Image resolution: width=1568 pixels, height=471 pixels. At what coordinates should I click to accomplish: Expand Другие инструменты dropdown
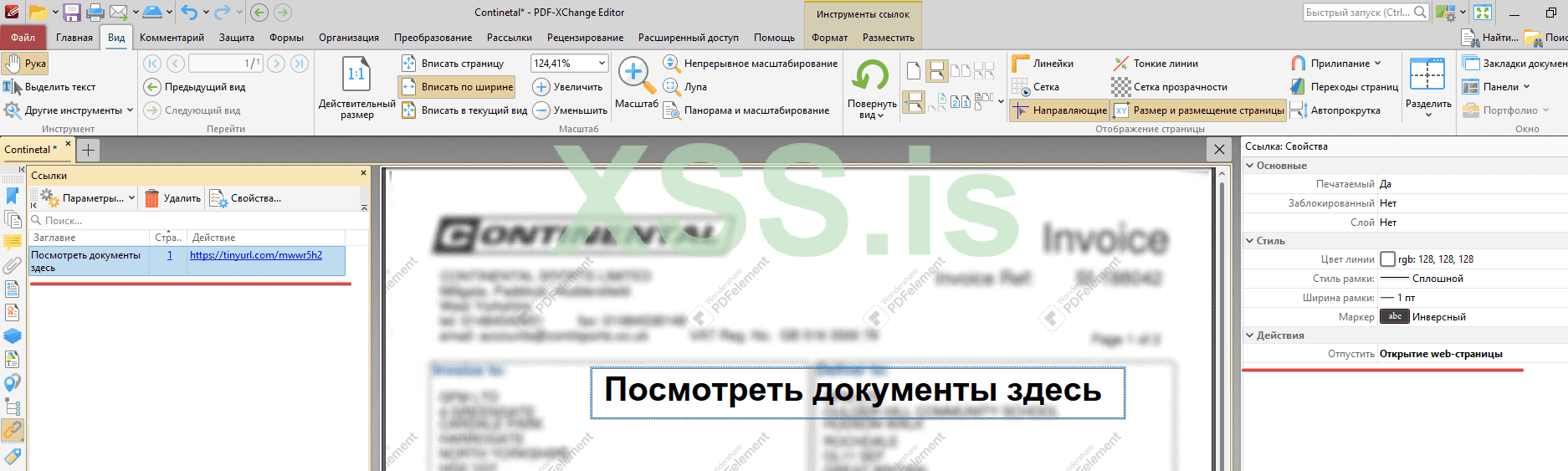pos(69,110)
